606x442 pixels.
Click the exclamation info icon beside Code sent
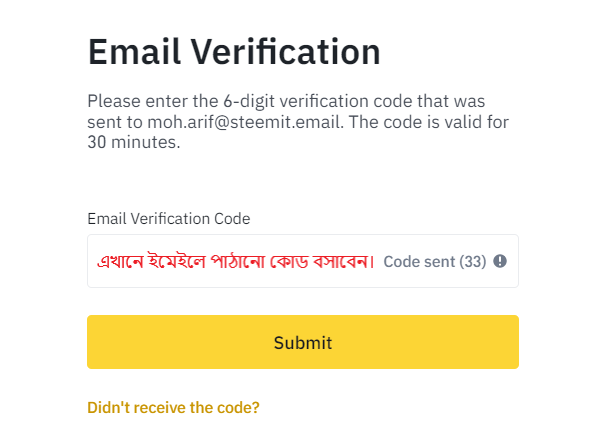coord(500,261)
